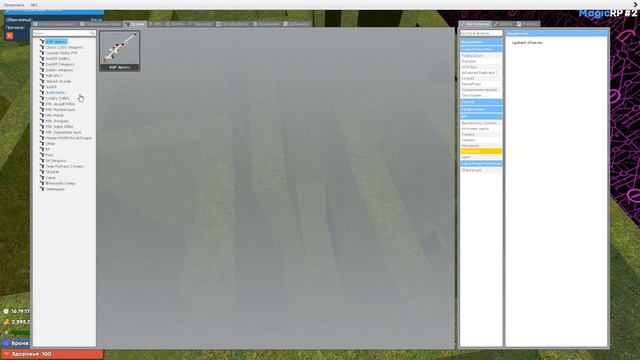Switch to the Оружие tab
640x360 pixels.
(x=135, y=24)
